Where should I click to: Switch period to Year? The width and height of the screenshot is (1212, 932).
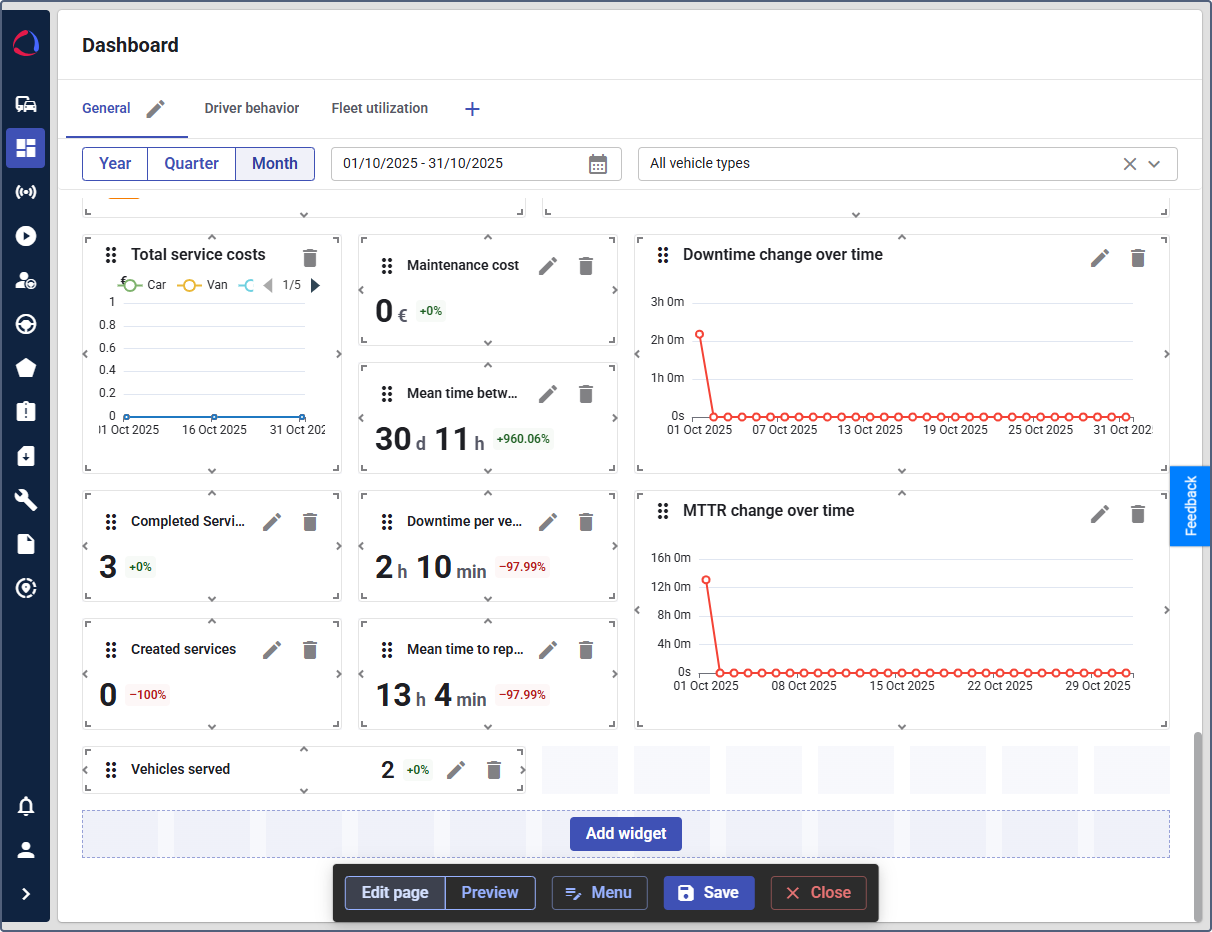click(x=115, y=164)
